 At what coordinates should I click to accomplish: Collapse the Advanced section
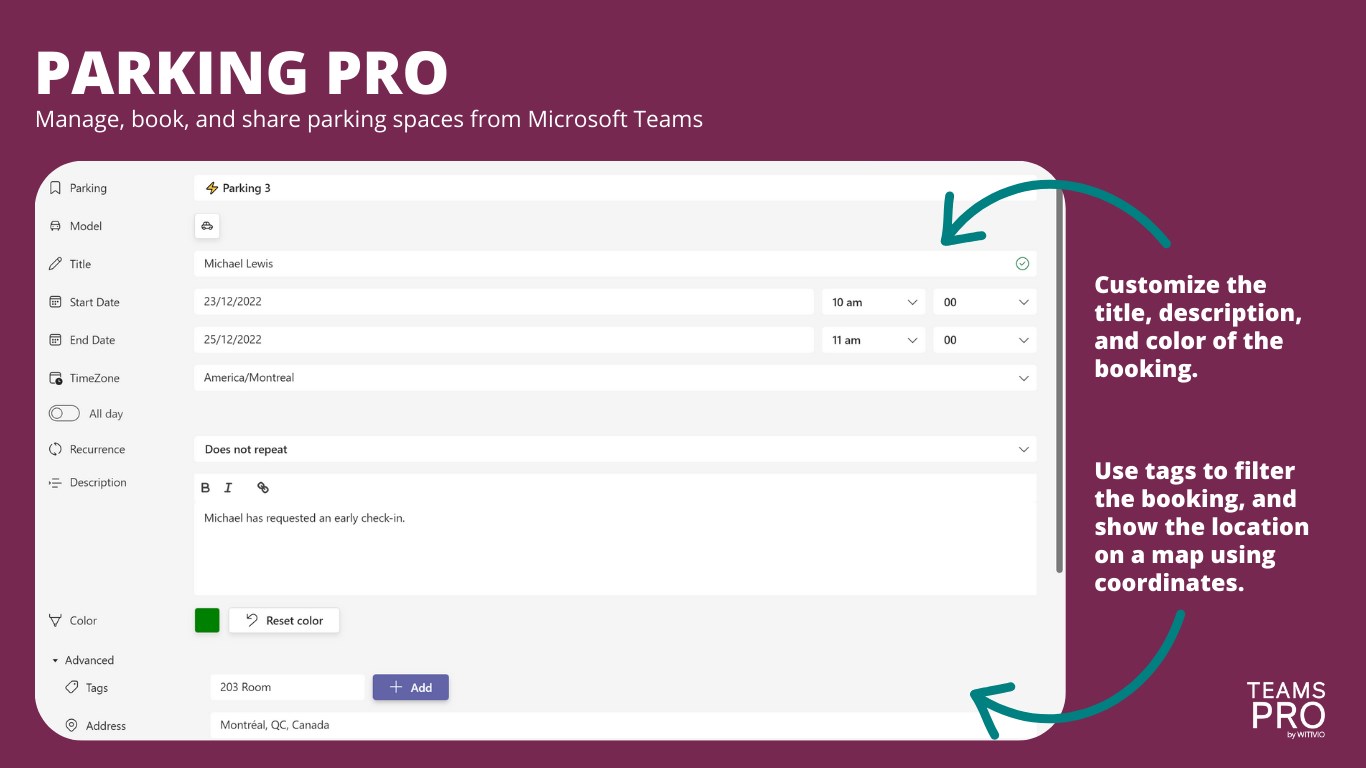[83, 660]
